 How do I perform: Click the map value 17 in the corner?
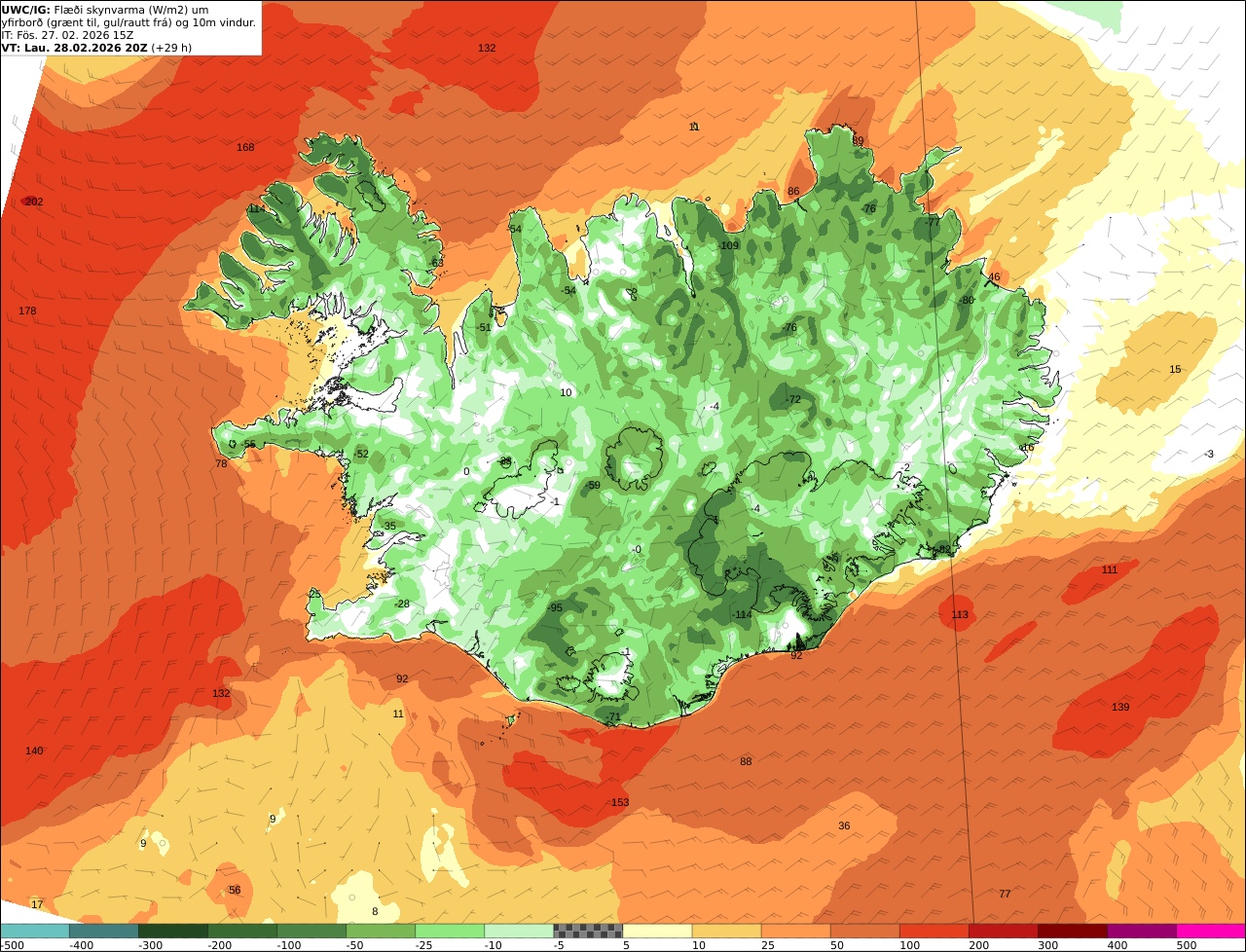pyautogui.click(x=37, y=904)
